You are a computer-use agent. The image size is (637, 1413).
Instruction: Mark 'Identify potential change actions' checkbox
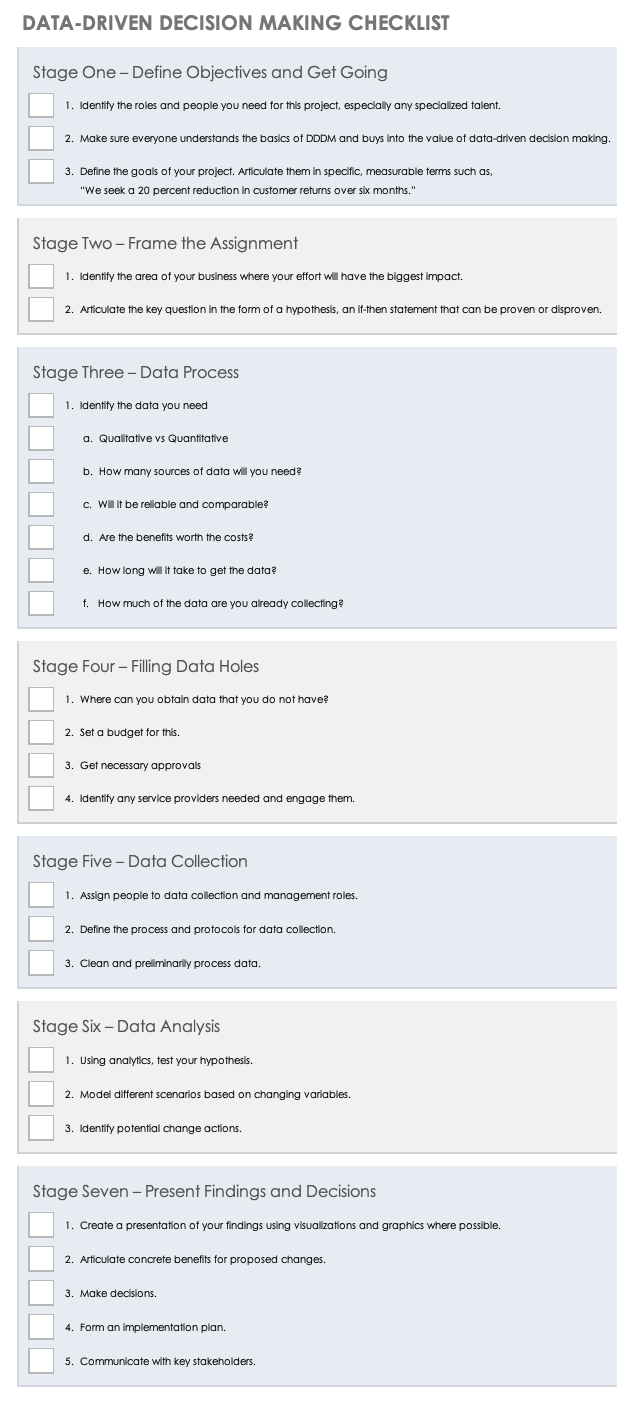click(41, 1128)
